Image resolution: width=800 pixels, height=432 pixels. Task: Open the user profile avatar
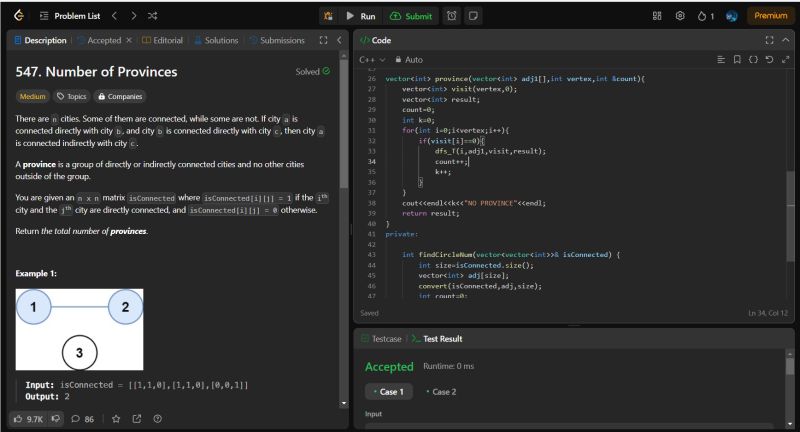732,16
